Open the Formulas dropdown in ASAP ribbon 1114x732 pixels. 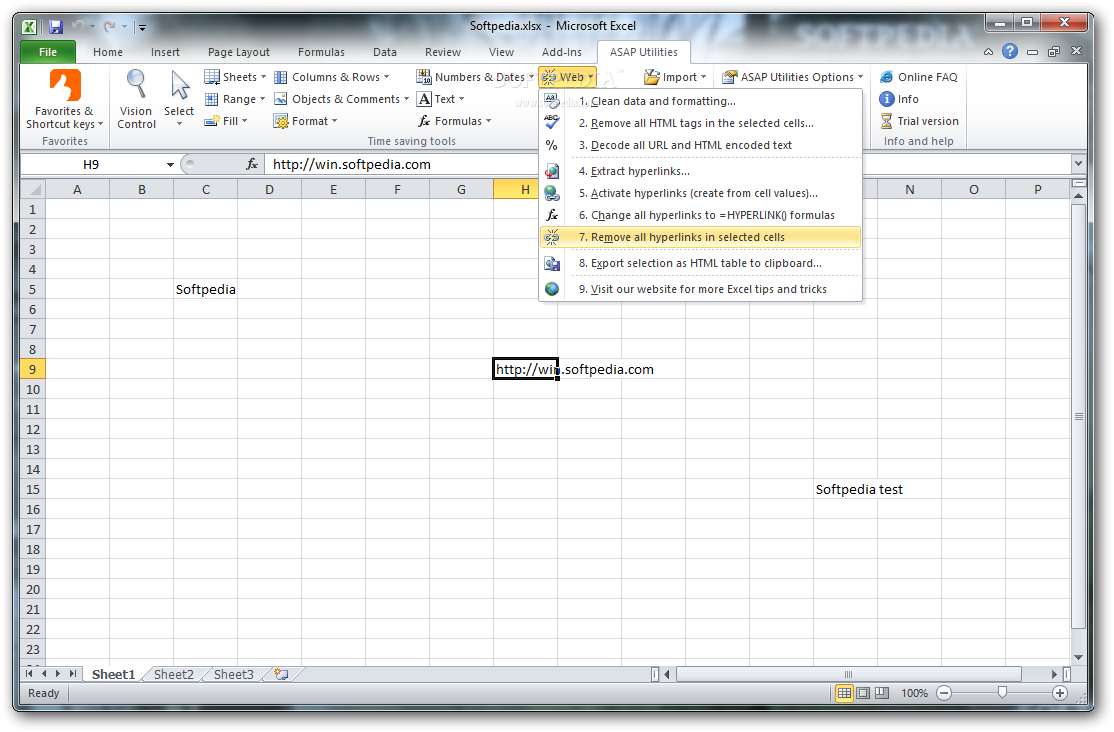pyautogui.click(x=455, y=121)
